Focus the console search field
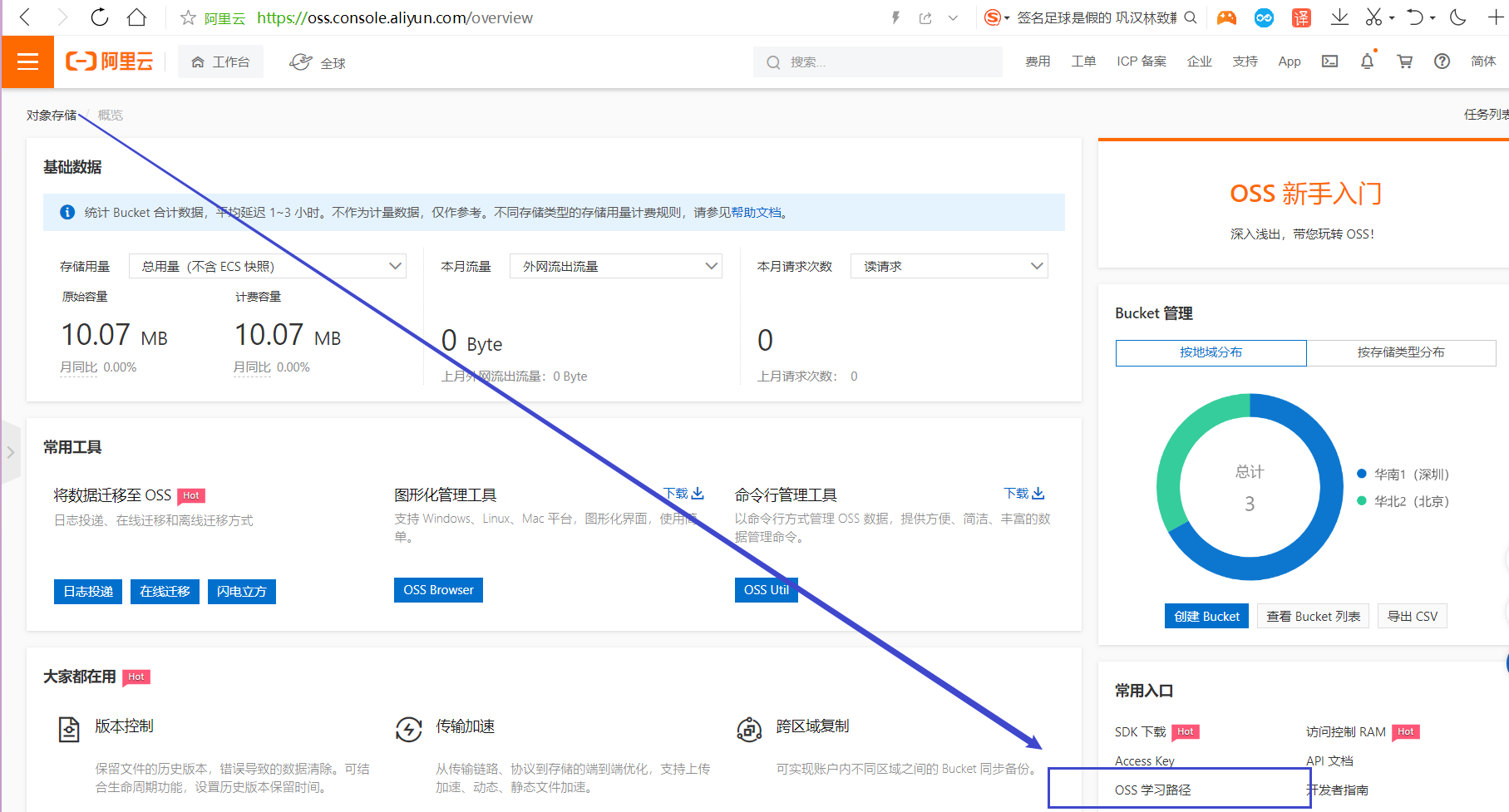 [877, 62]
